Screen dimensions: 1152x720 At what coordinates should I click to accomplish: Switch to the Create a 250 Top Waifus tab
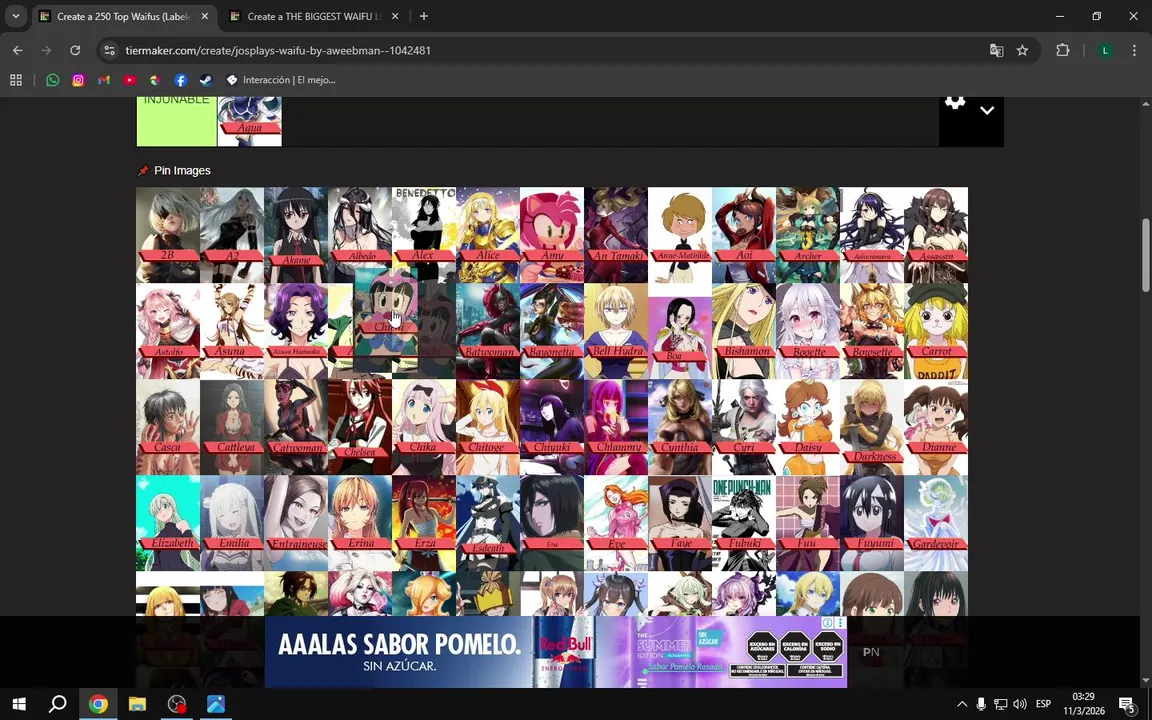pos(125,16)
